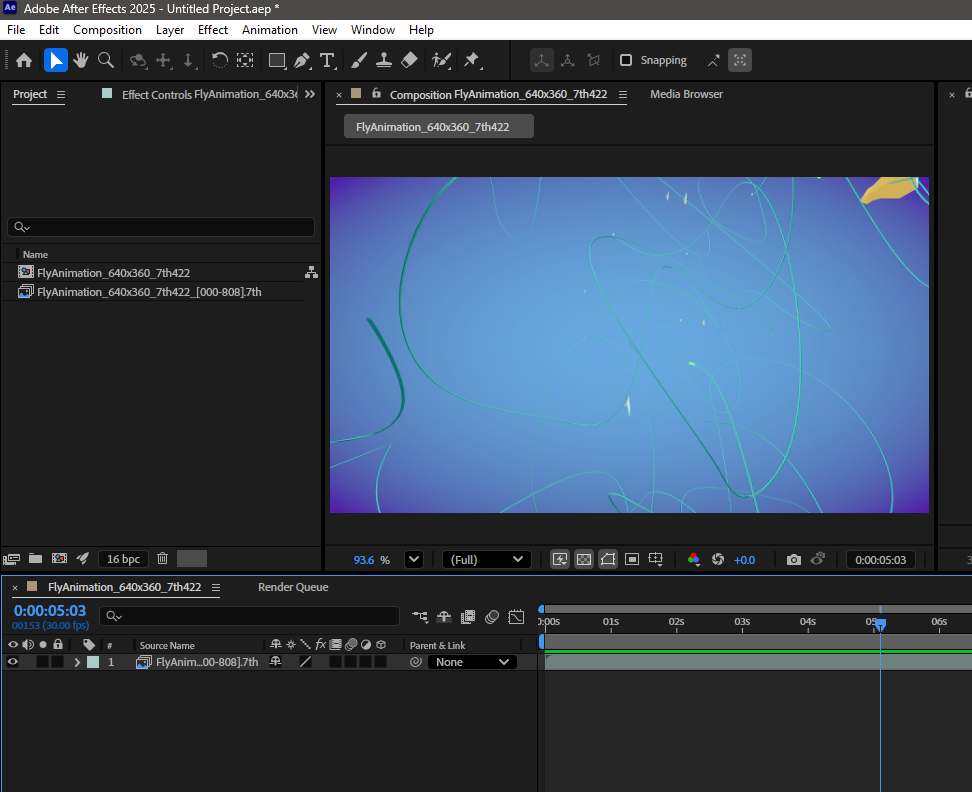Image resolution: width=972 pixels, height=792 pixels.
Task: Open the viewer resolution (Full) dropdown
Action: click(487, 560)
